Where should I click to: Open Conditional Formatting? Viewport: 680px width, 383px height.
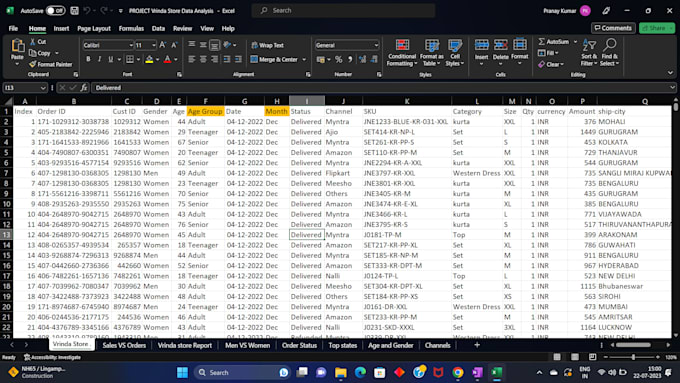[x=402, y=52]
